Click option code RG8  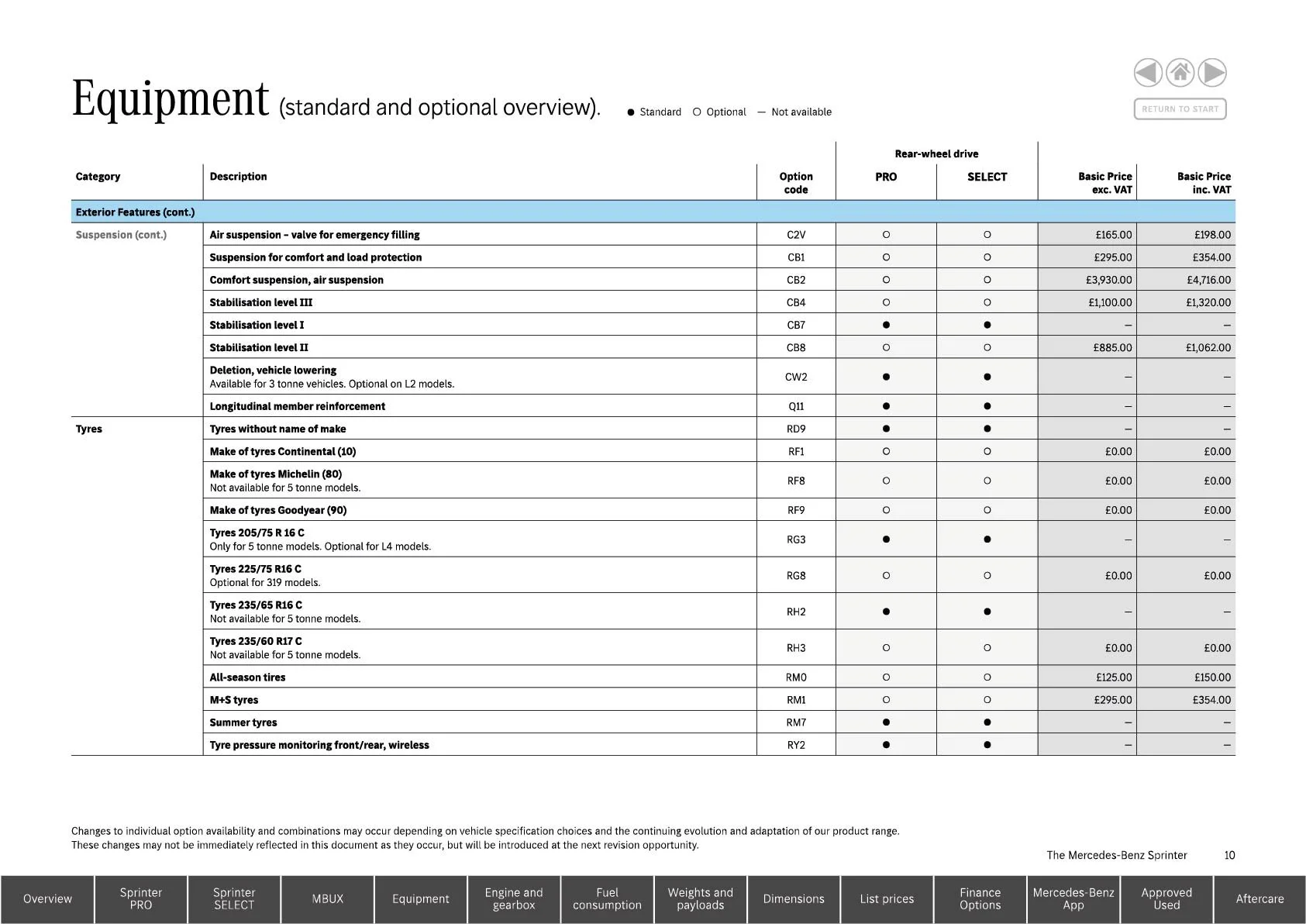796,576
